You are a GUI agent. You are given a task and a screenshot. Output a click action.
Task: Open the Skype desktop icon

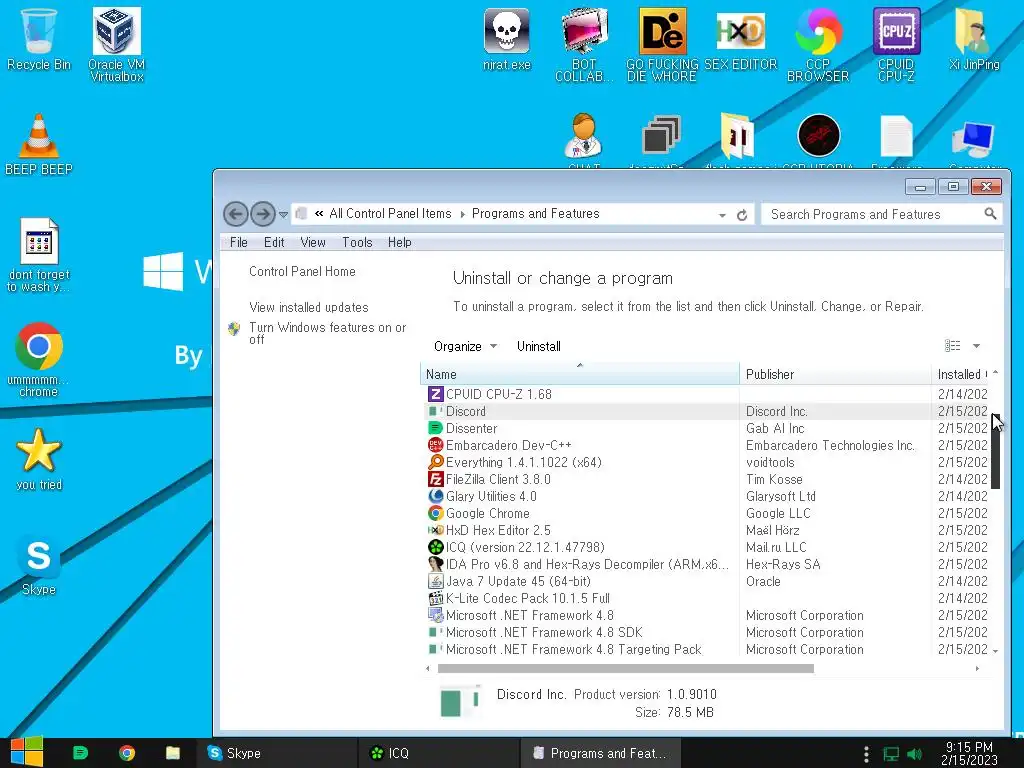coord(39,565)
